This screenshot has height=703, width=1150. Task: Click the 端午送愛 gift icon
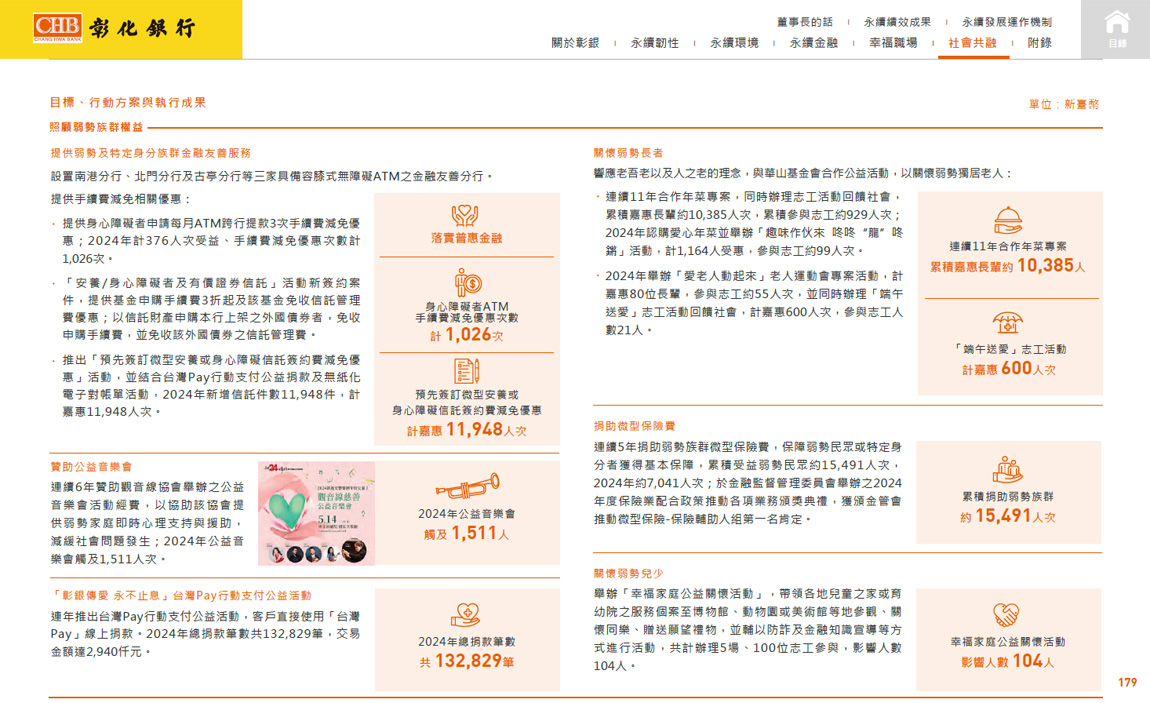1008,323
